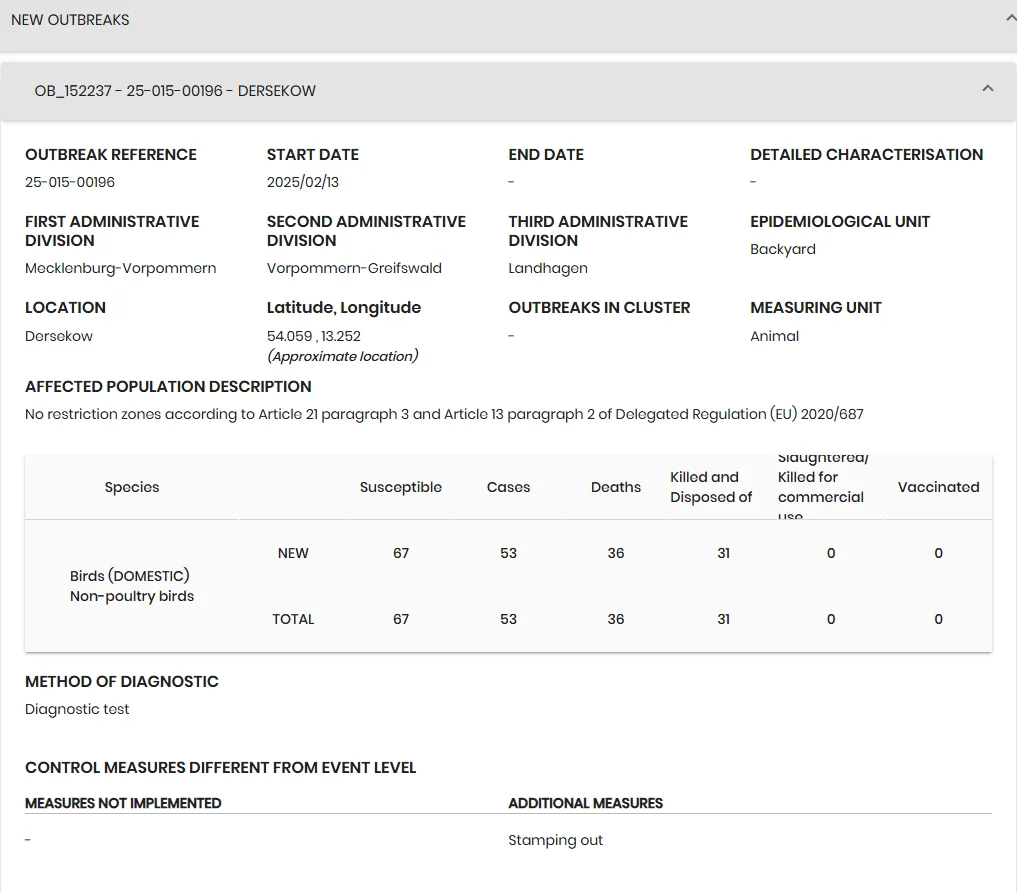Click cases count 53 in TOTAL row
The height and width of the screenshot is (893, 1017).
click(x=508, y=619)
